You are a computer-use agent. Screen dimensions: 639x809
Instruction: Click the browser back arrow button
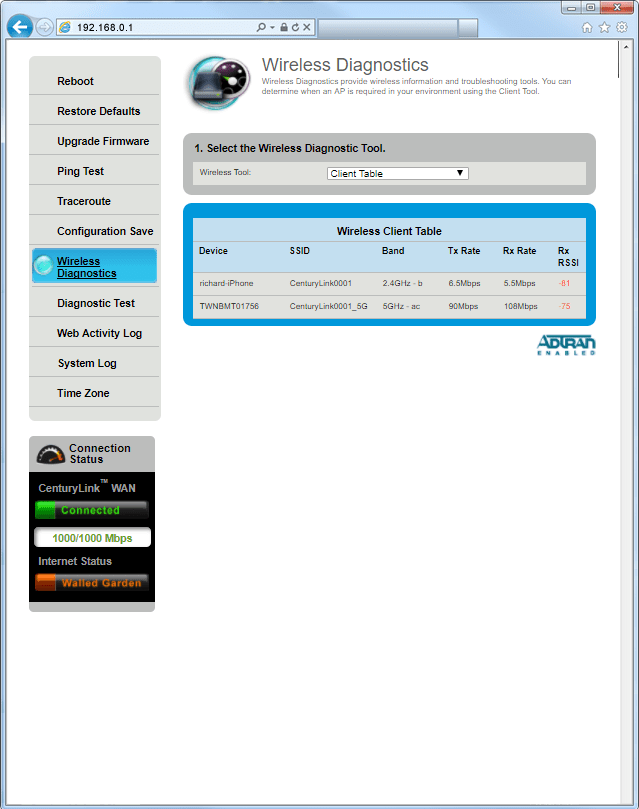(x=19, y=27)
